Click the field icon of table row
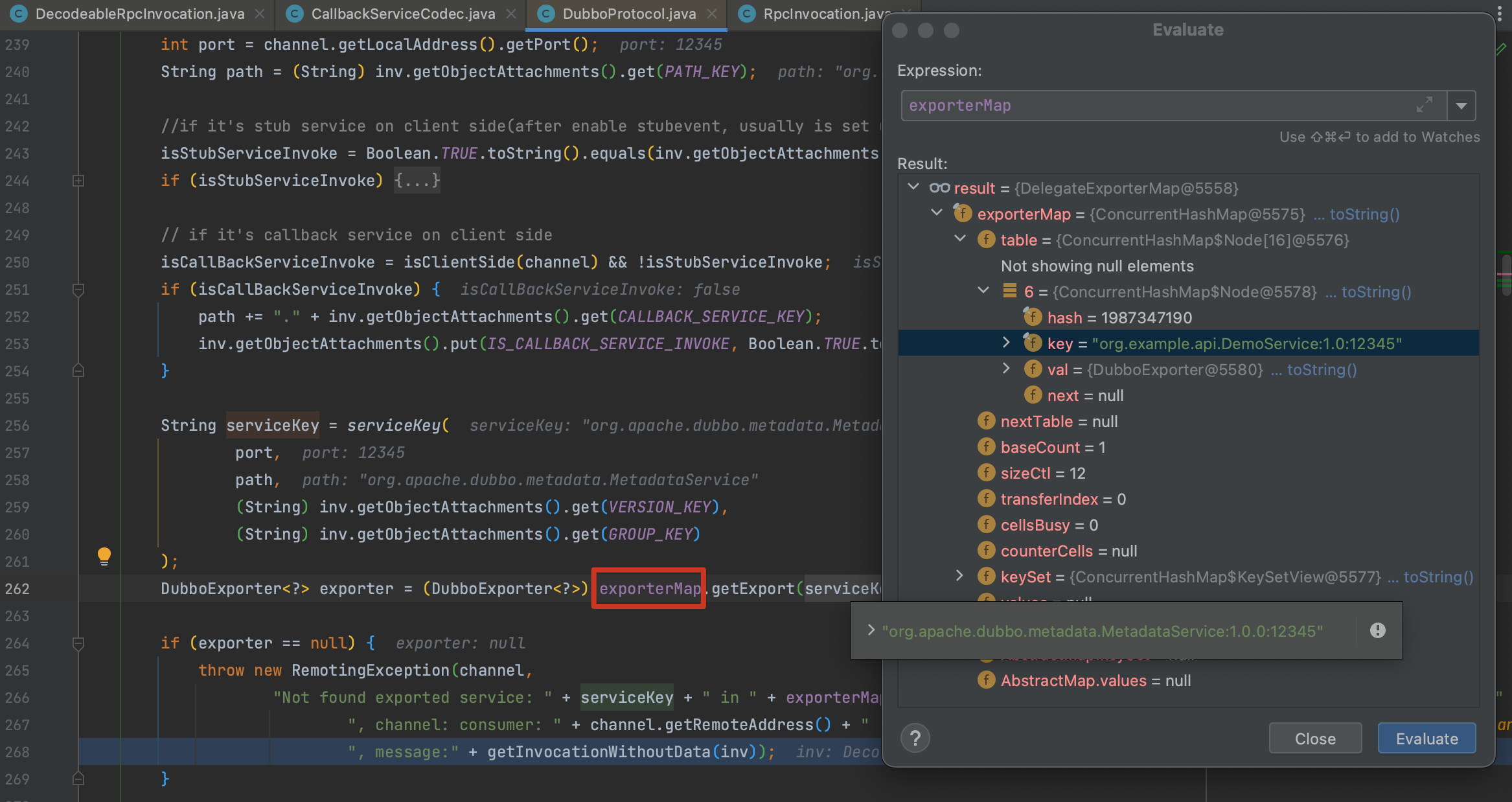 coord(986,240)
